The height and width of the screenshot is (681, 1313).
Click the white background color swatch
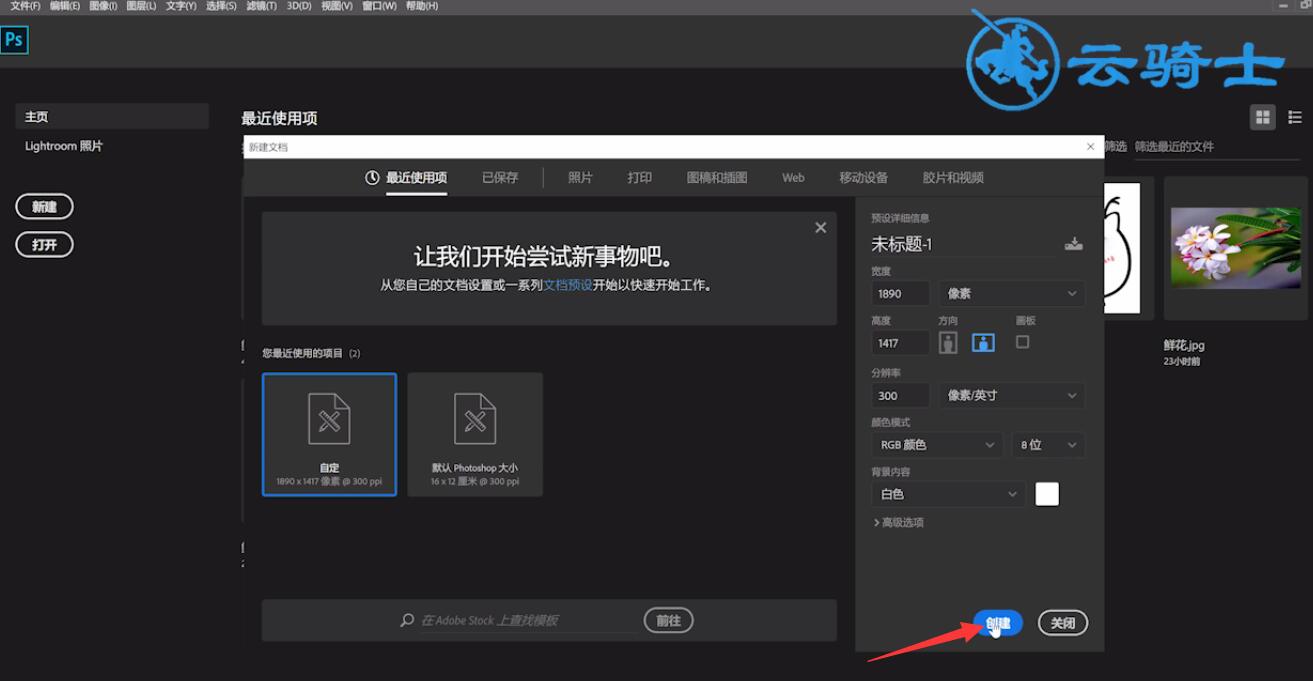point(1047,494)
